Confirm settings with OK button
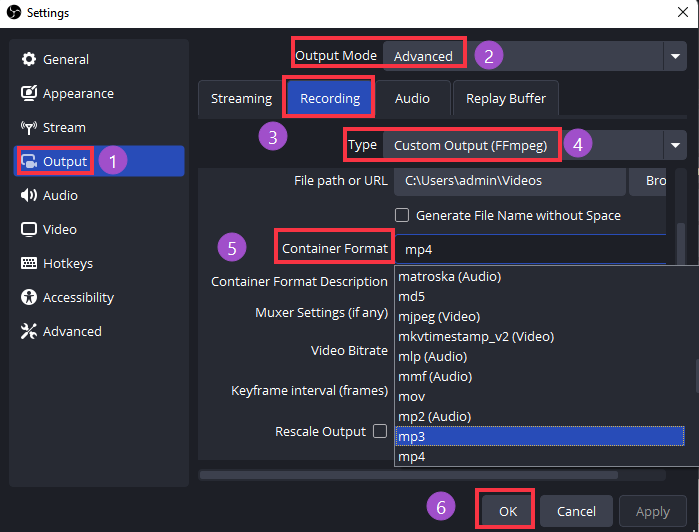Image resolution: width=699 pixels, height=532 pixels. click(508, 511)
